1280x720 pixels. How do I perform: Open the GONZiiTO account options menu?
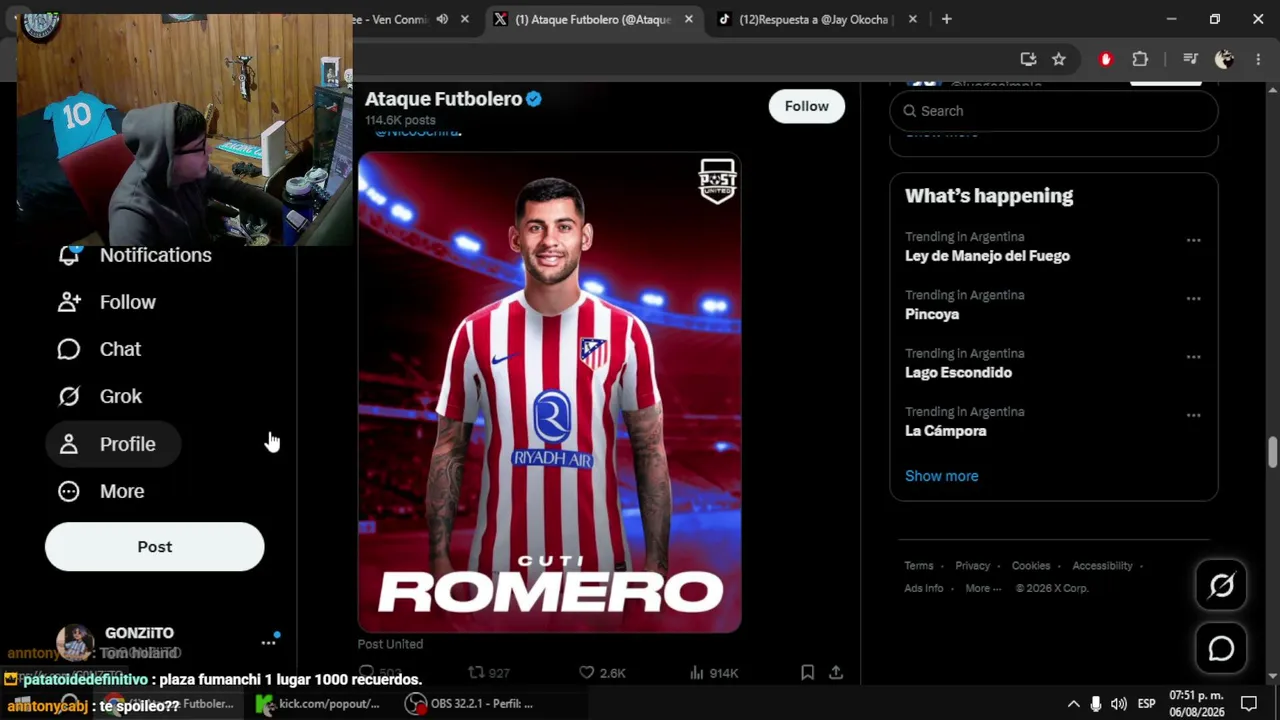pos(268,642)
